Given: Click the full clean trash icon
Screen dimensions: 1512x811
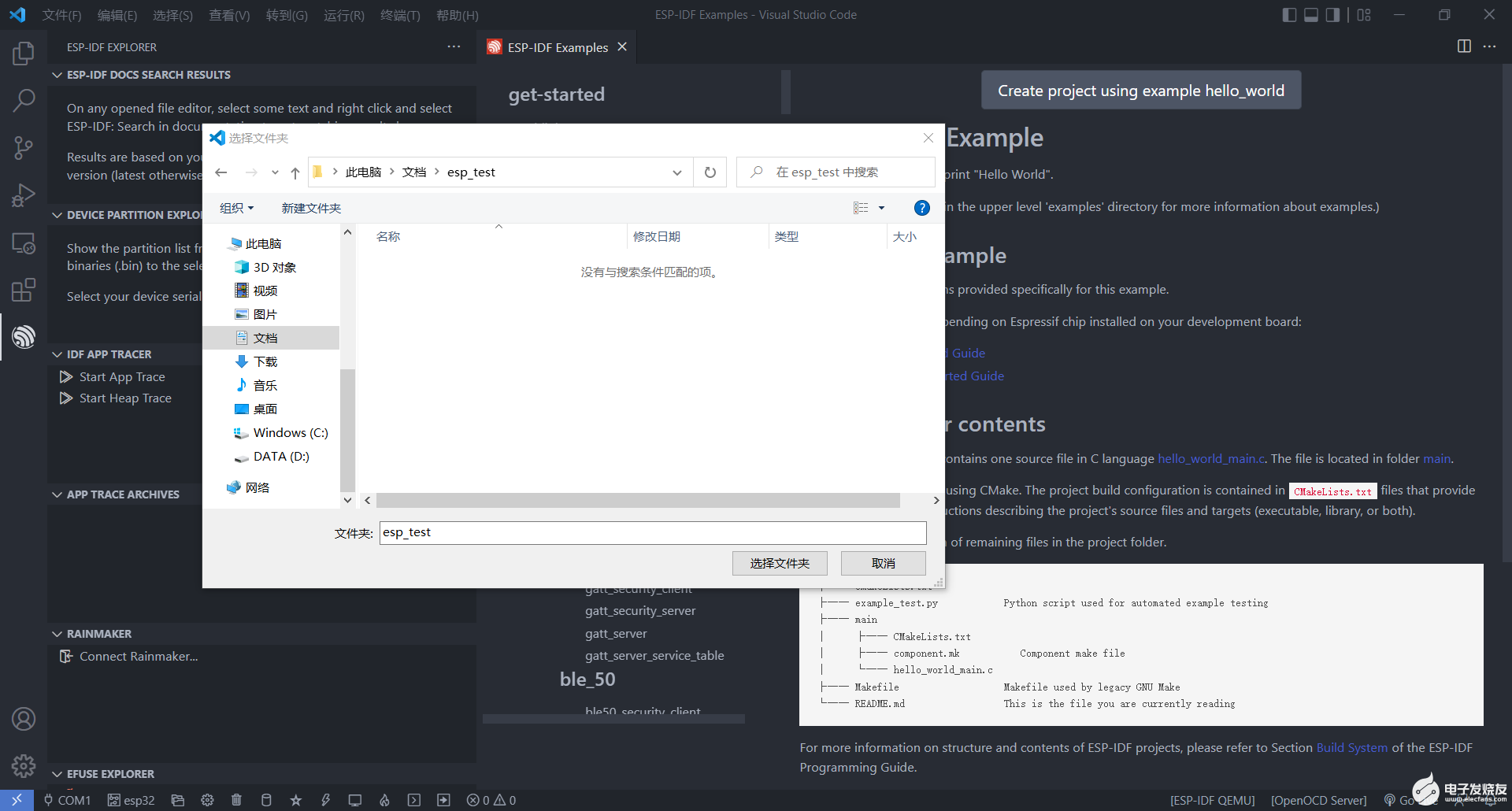Looking at the screenshot, I should (236, 800).
